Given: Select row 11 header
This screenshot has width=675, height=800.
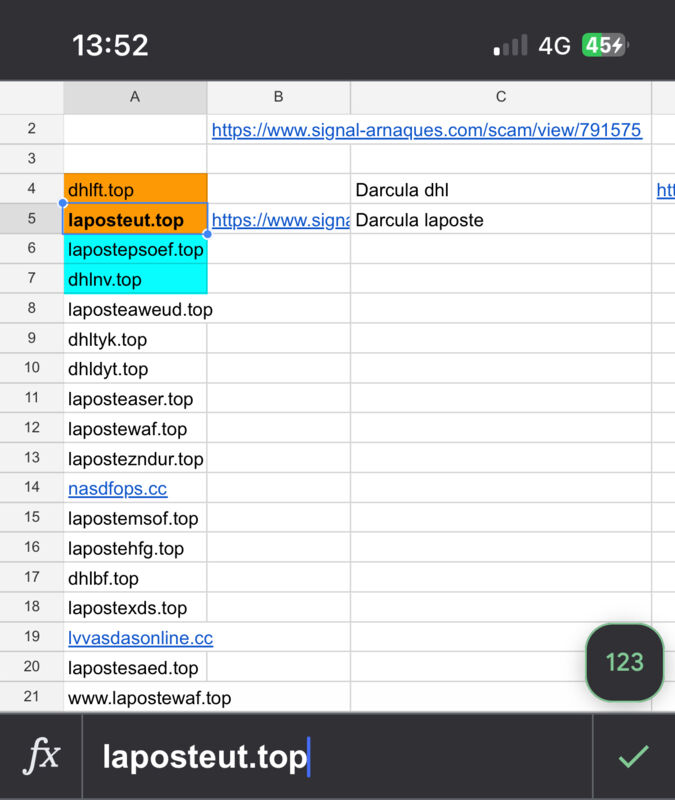Looking at the screenshot, I should (x=32, y=397).
